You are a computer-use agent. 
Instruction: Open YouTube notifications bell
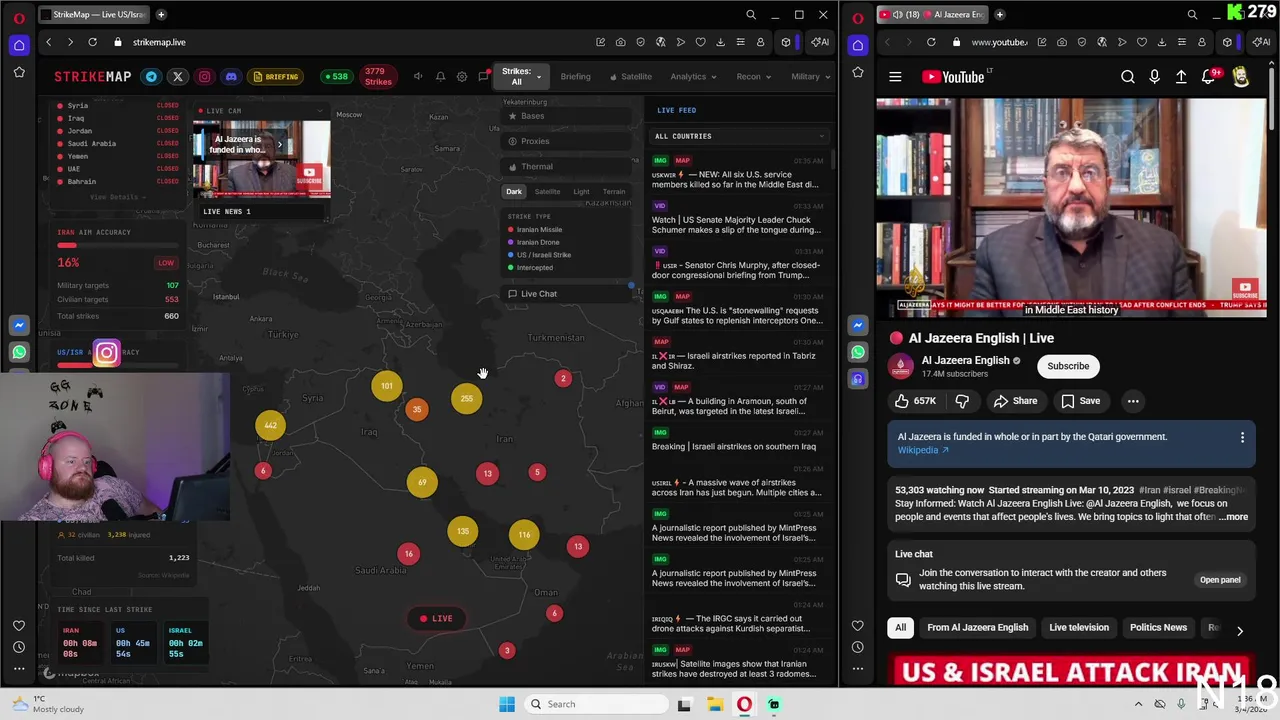tap(1208, 77)
